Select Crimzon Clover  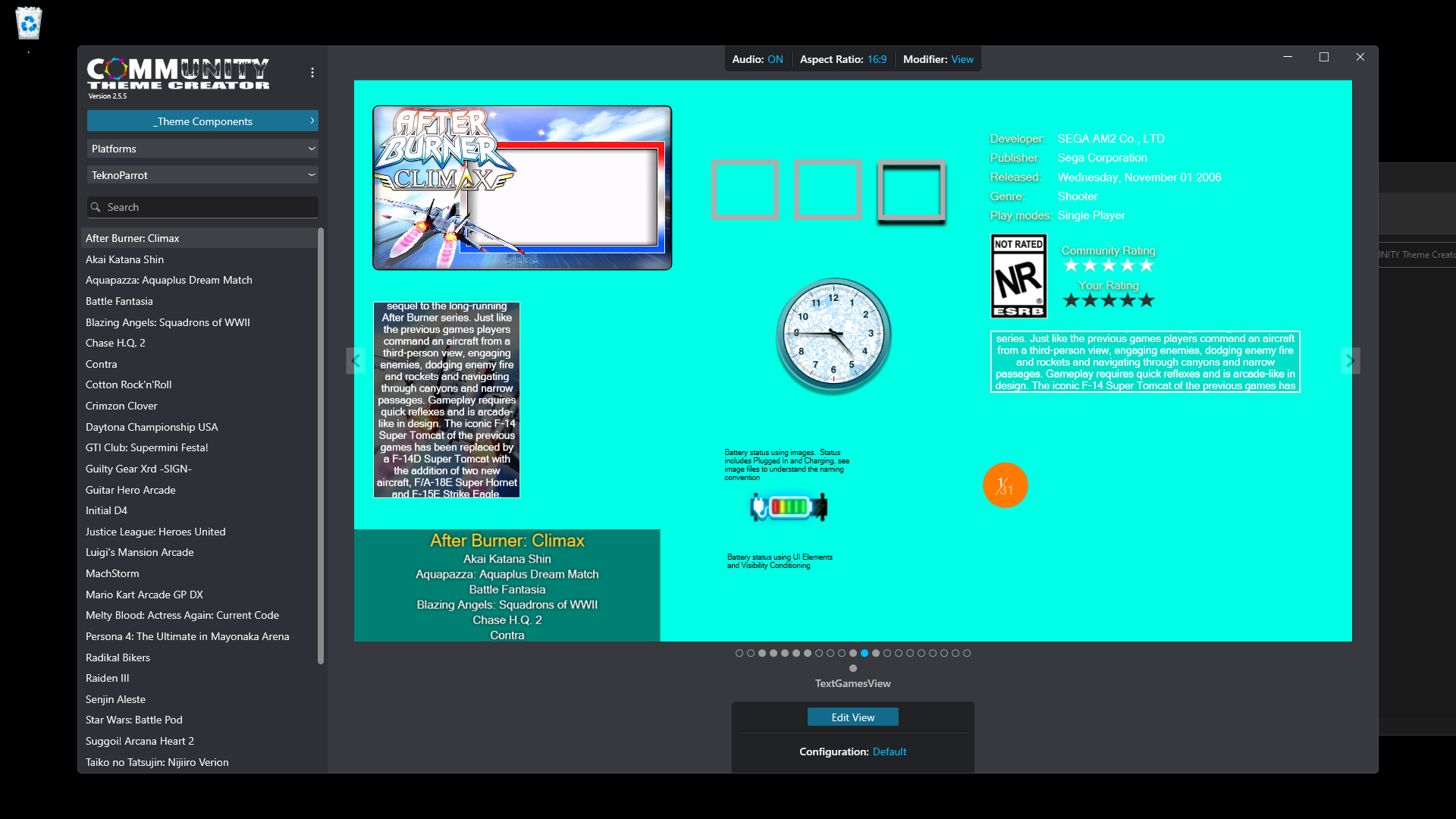199,406
